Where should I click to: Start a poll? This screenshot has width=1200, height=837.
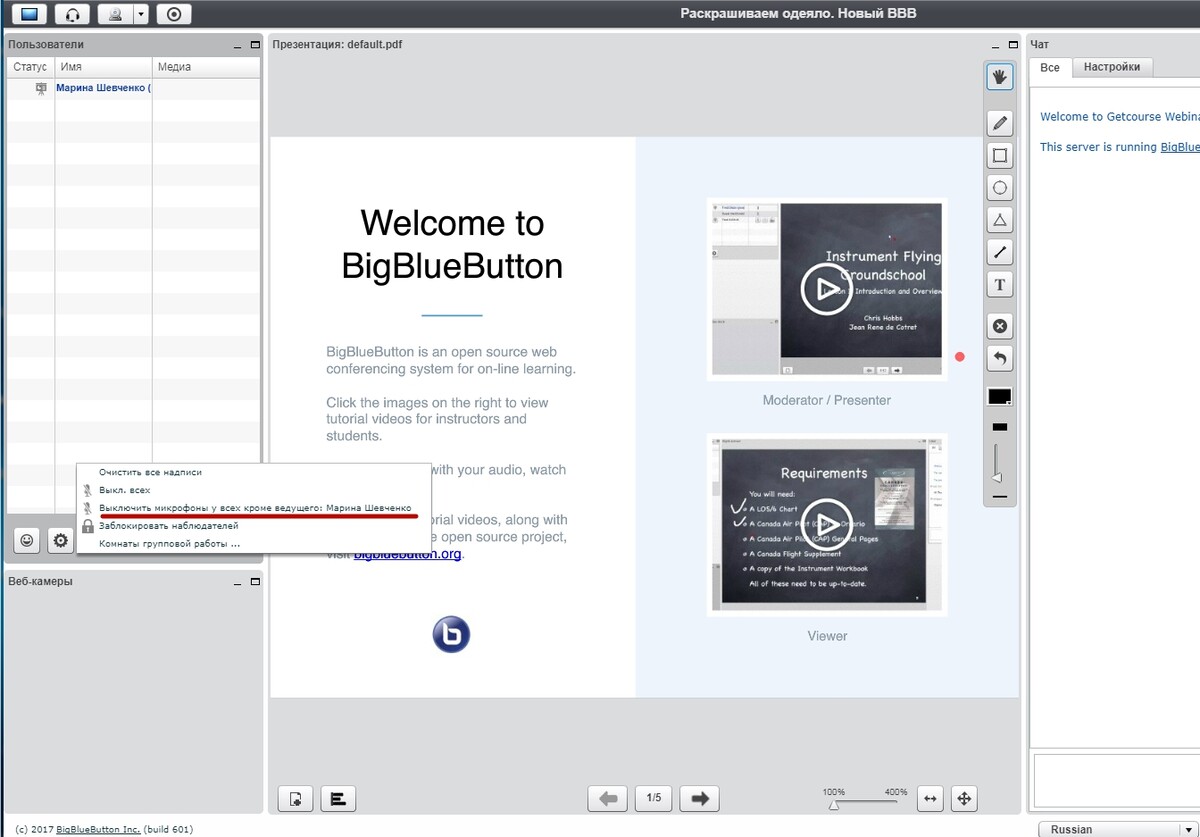point(338,798)
